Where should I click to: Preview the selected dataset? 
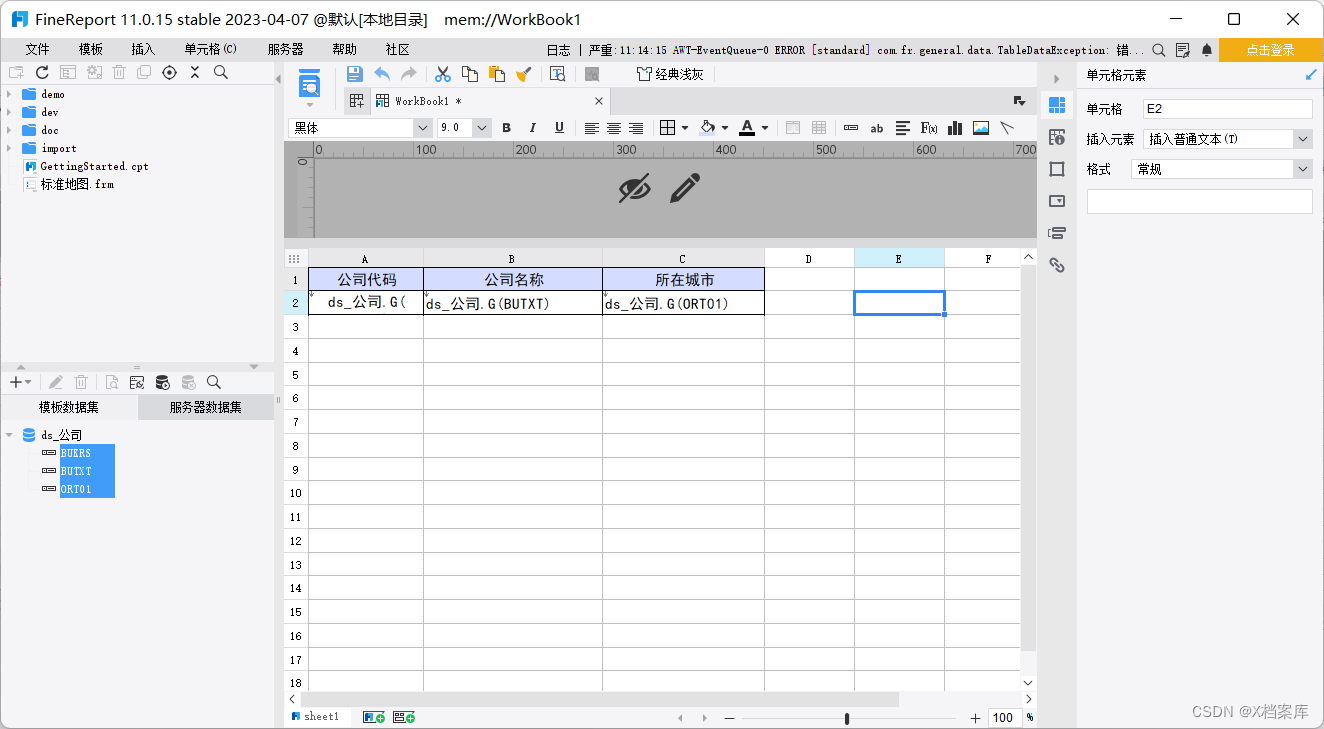tap(111, 382)
